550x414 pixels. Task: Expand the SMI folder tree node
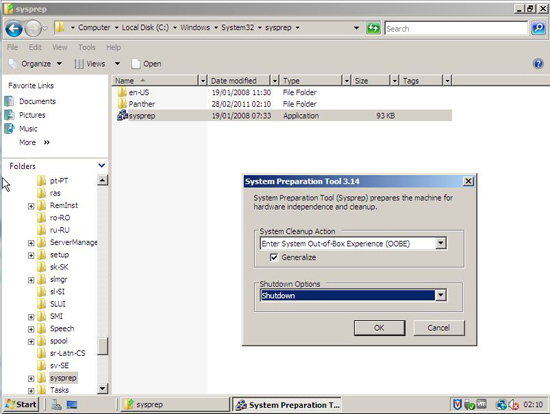tap(31, 317)
